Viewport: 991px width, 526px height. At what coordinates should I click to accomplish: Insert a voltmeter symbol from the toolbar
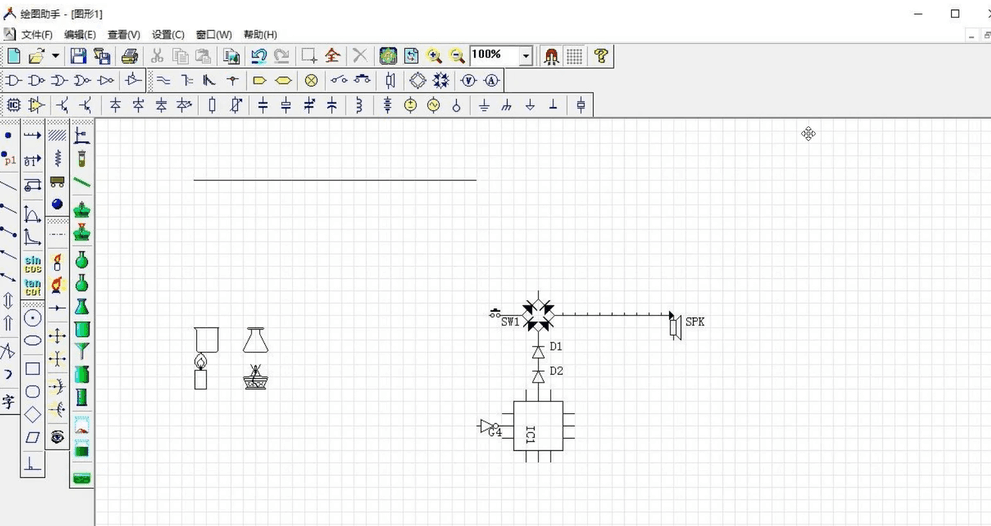[468, 80]
